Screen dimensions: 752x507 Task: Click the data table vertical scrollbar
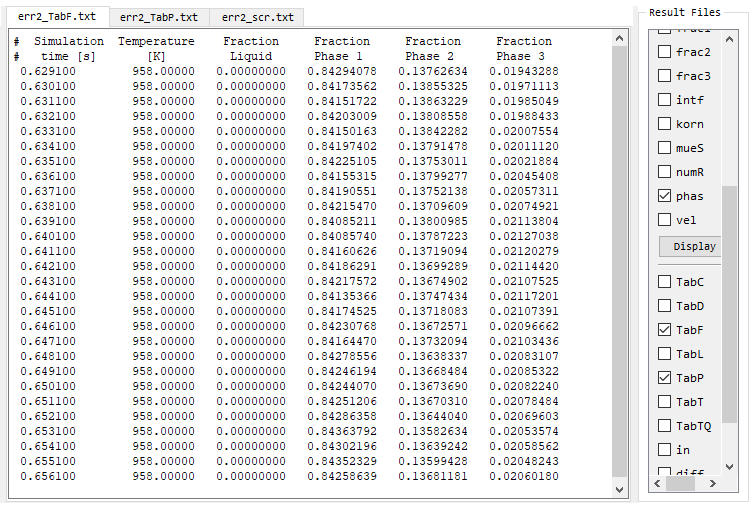(619, 250)
